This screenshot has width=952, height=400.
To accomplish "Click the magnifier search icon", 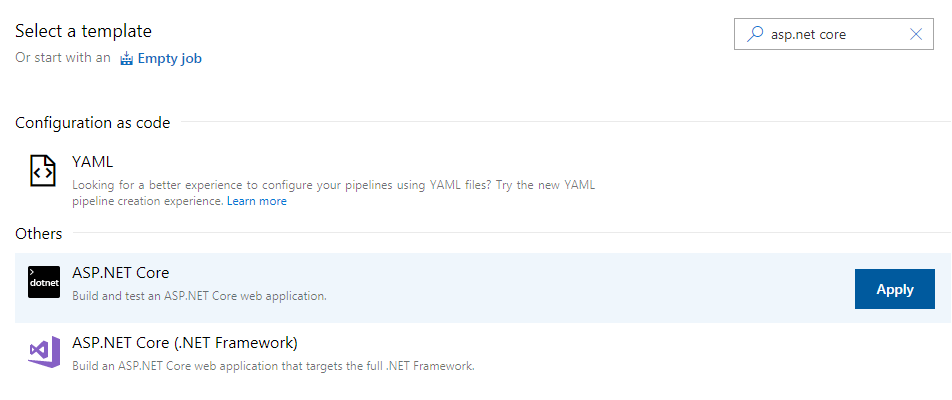I will click(x=755, y=34).
